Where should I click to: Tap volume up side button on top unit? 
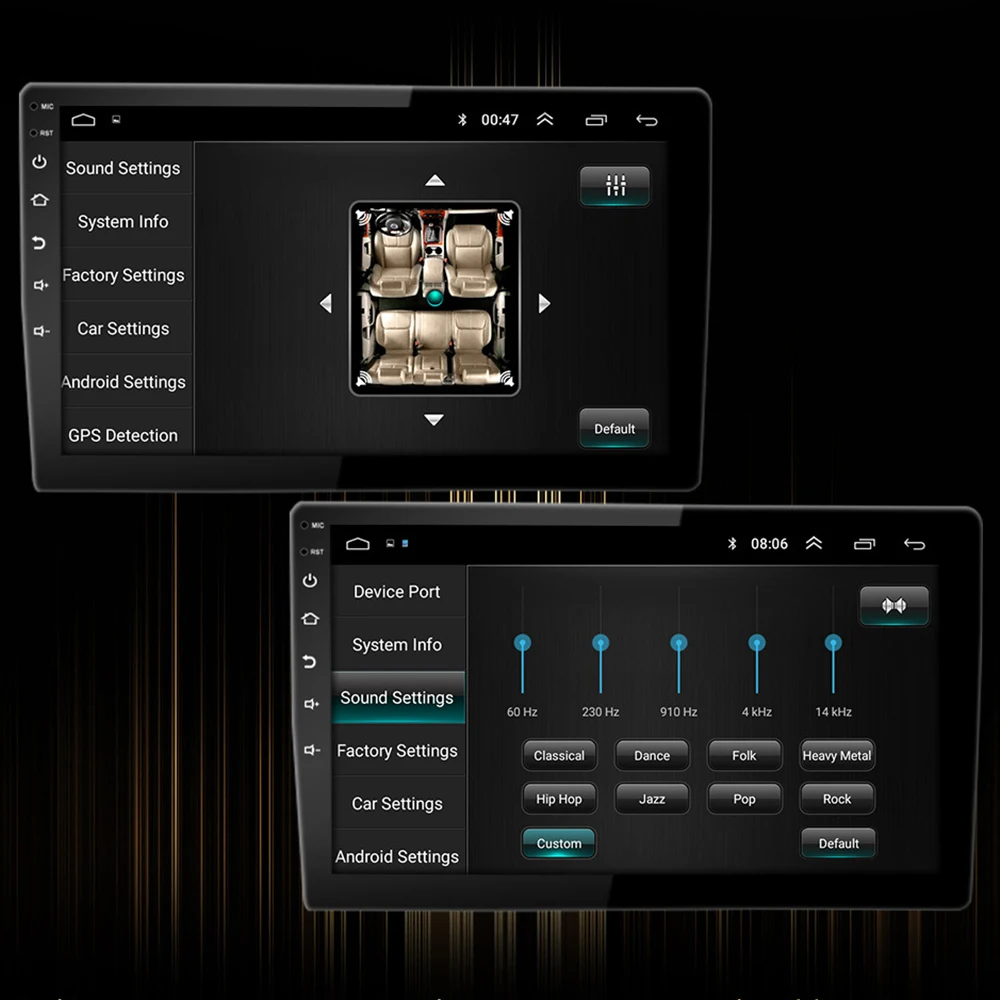point(41,285)
